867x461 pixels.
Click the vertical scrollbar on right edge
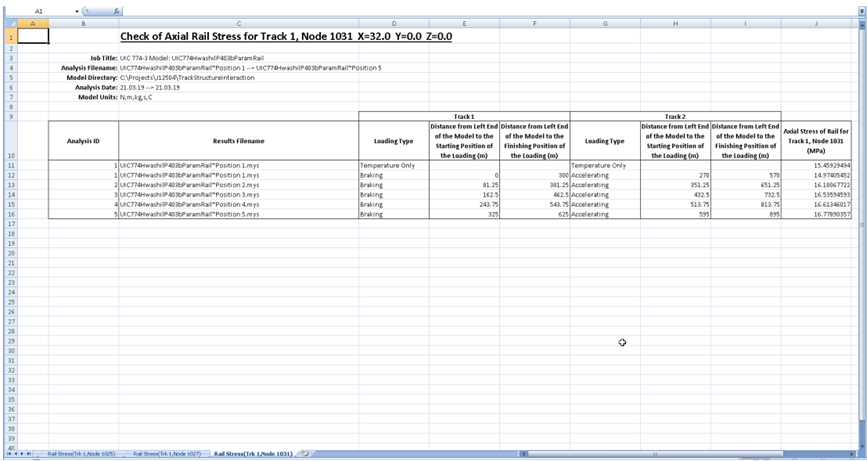coord(861,200)
